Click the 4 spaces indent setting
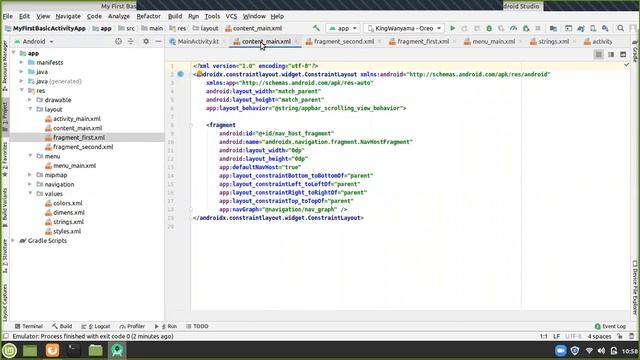 (x=599, y=336)
